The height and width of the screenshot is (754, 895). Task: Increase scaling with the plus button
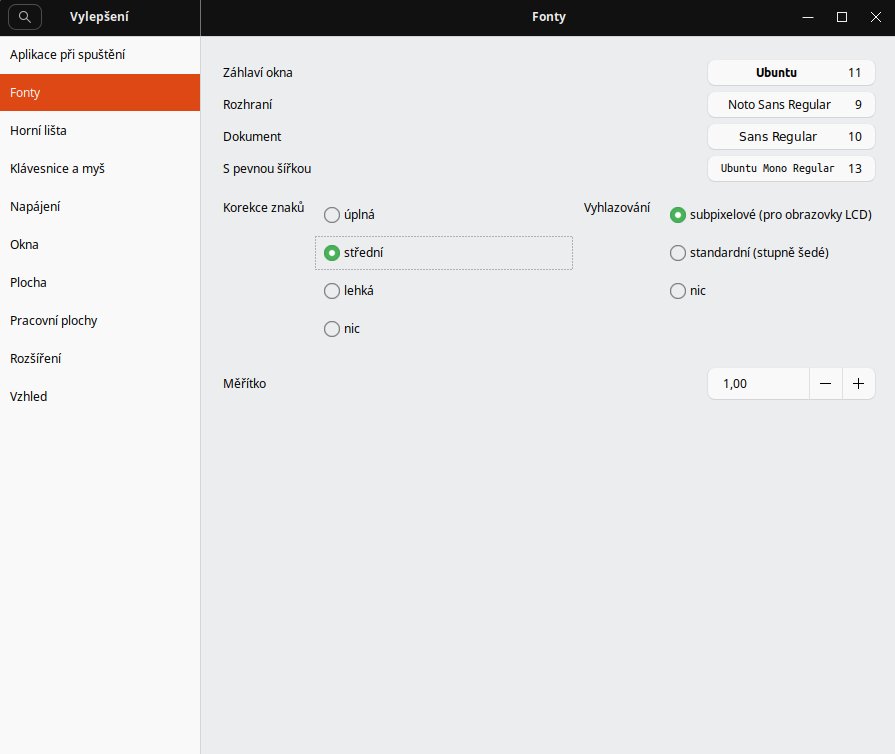pyautogui.click(x=858, y=384)
